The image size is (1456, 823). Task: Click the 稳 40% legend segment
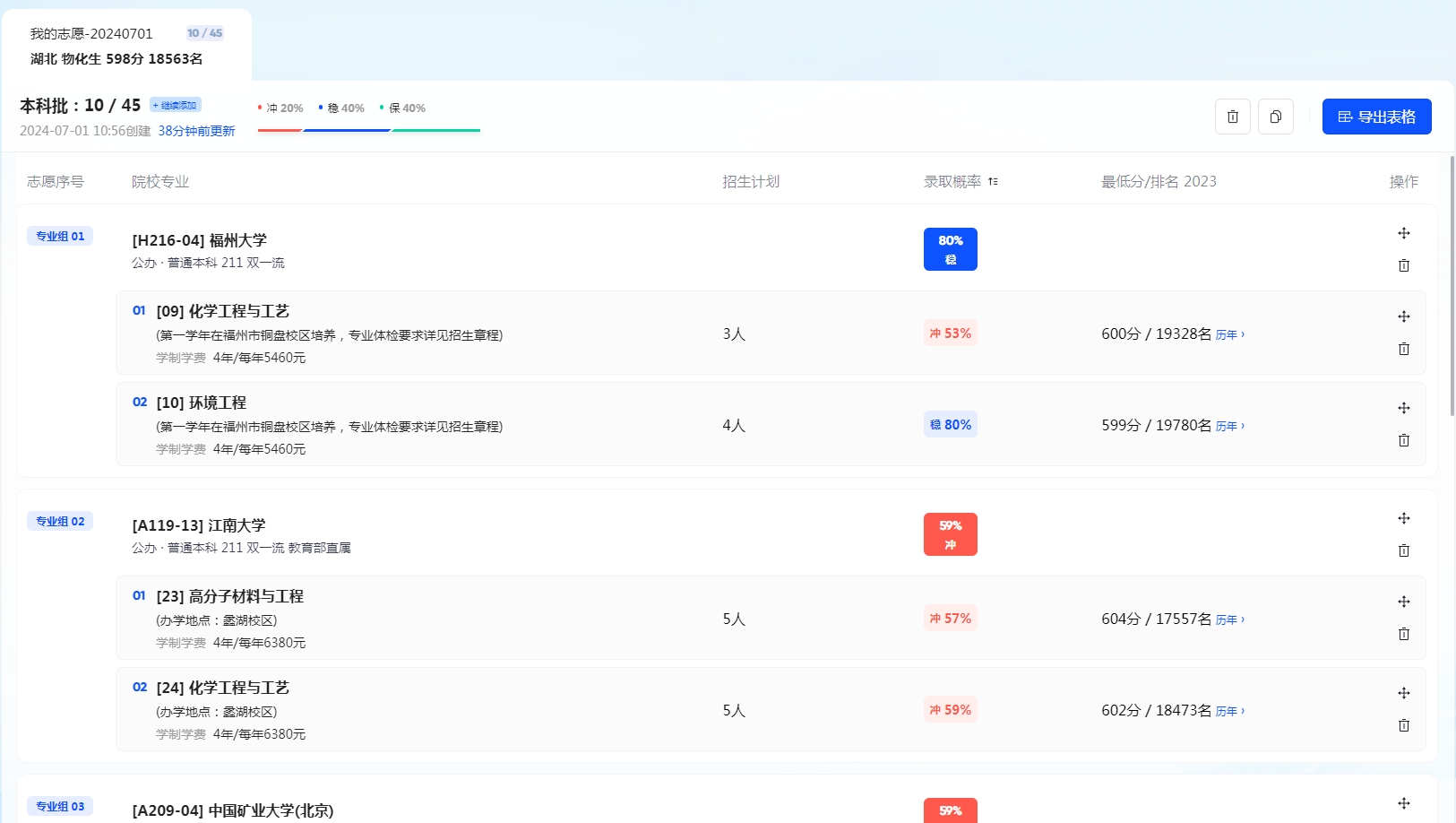(x=341, y=108)
